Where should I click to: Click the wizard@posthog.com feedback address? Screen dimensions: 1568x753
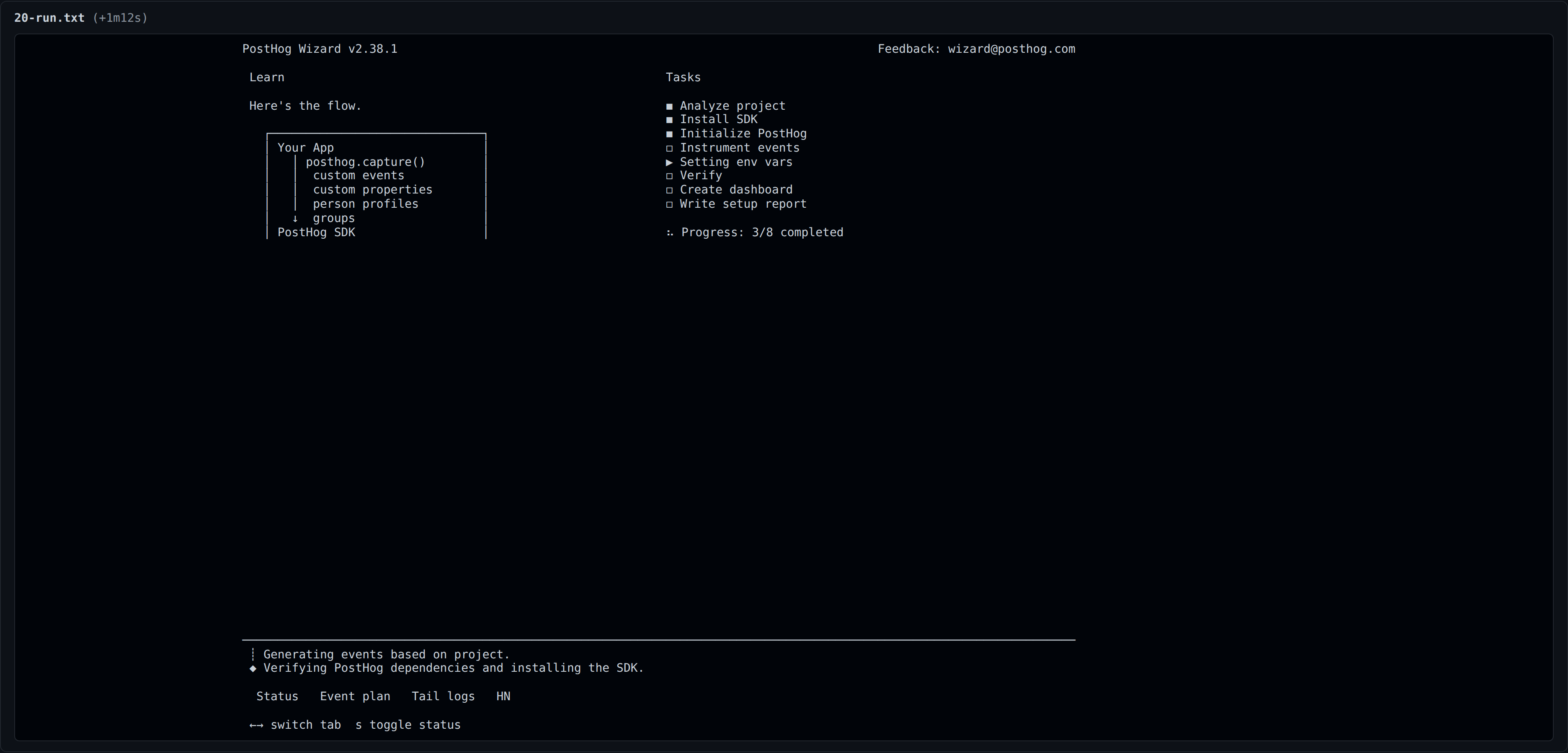tap(1012, 49)
